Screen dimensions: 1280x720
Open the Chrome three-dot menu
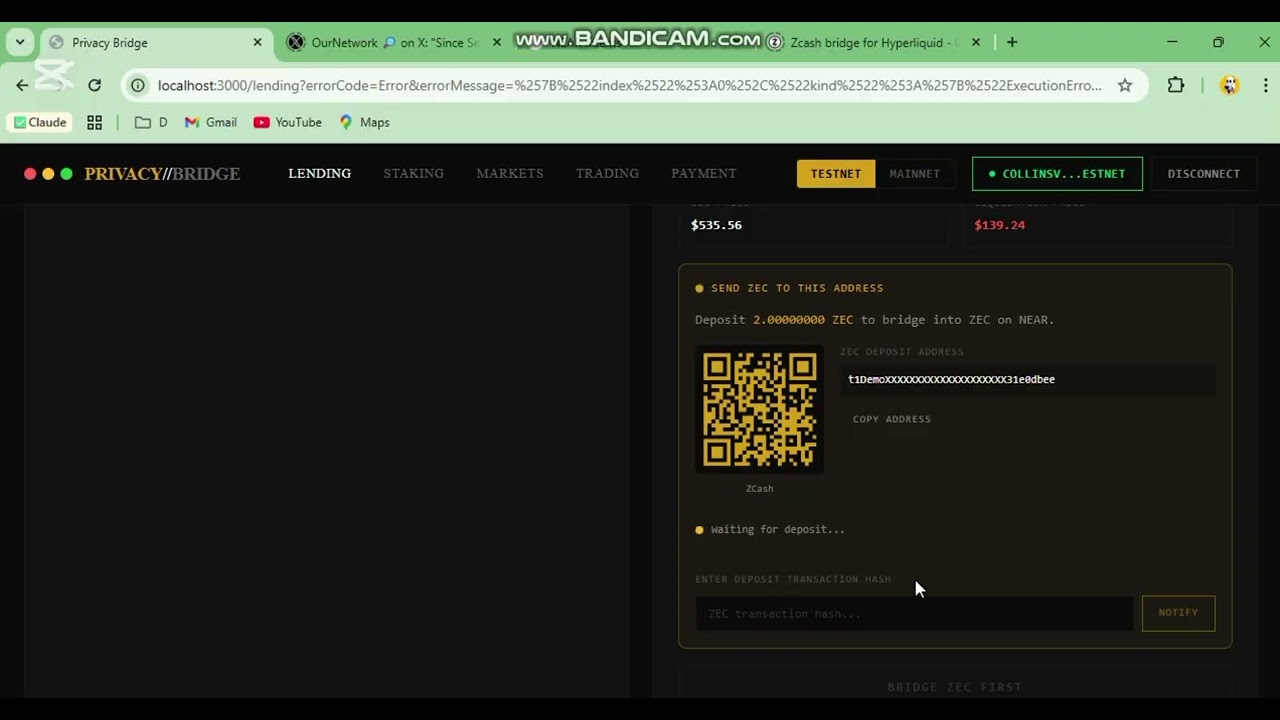(x=1266, y=85)
